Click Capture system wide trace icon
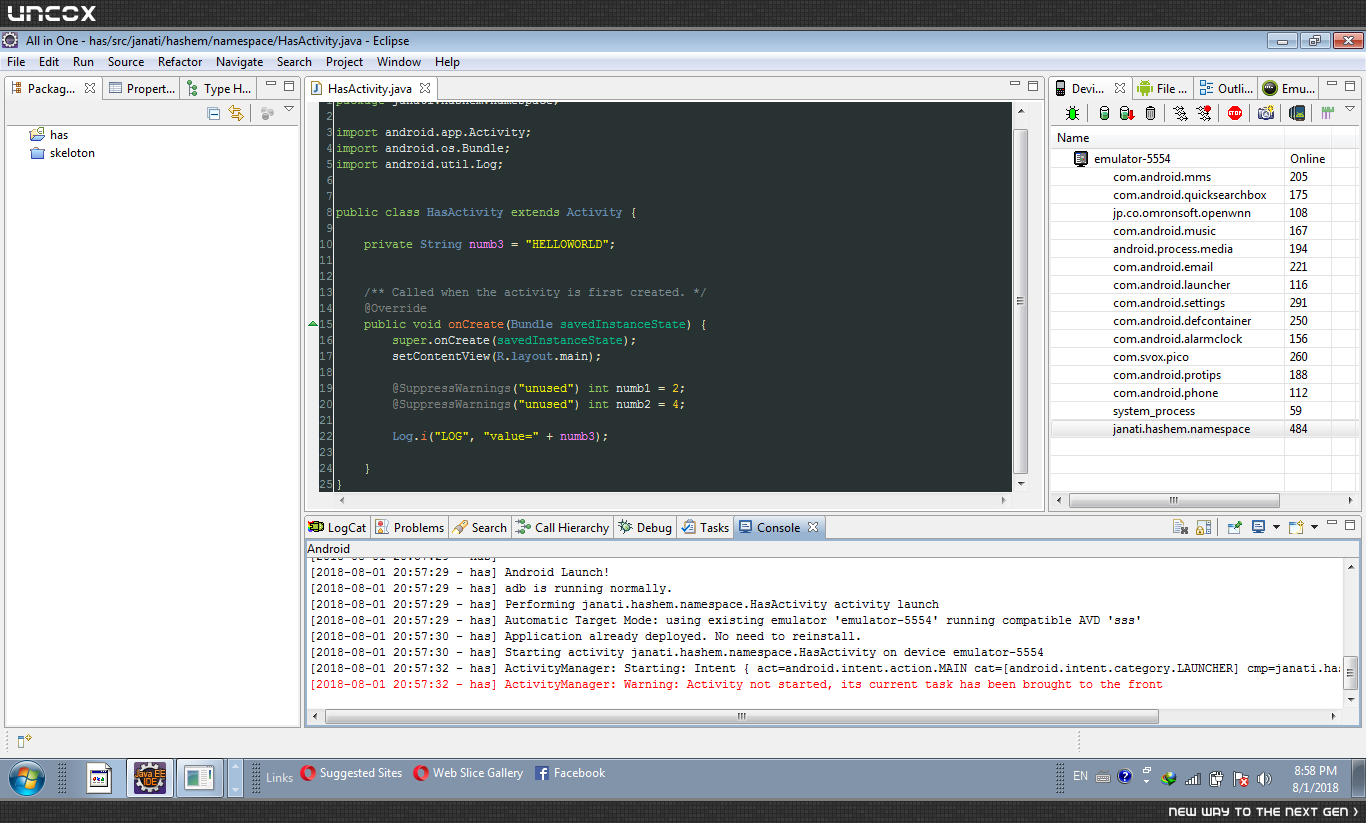Screen dimensions: 1366x823 (x=1328, y=113)
